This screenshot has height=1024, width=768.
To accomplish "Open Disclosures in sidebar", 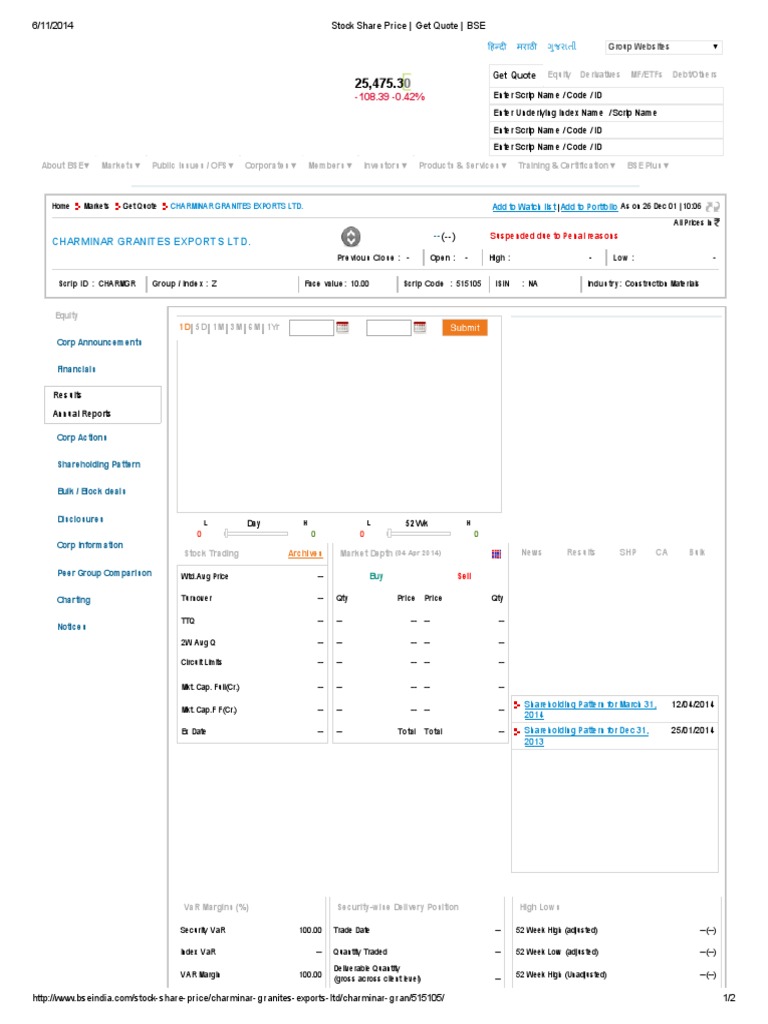I will [x=80, y=519].
